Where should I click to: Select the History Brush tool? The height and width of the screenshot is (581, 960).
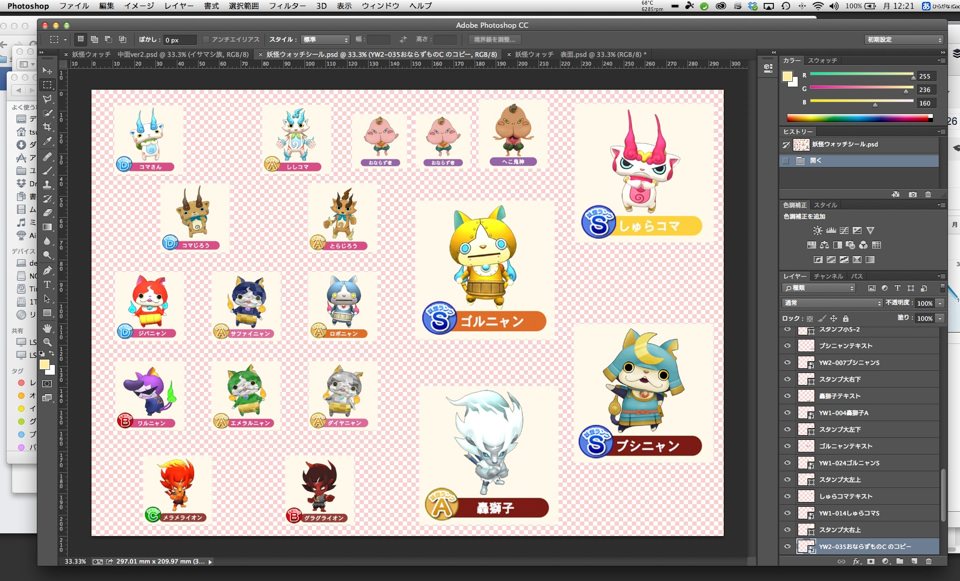47,198
